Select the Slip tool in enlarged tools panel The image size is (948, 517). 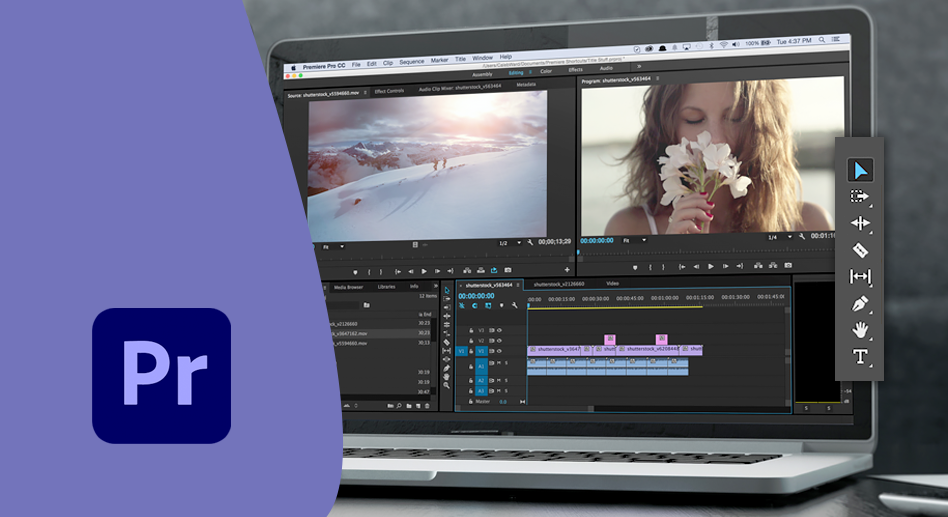[860, 276]
